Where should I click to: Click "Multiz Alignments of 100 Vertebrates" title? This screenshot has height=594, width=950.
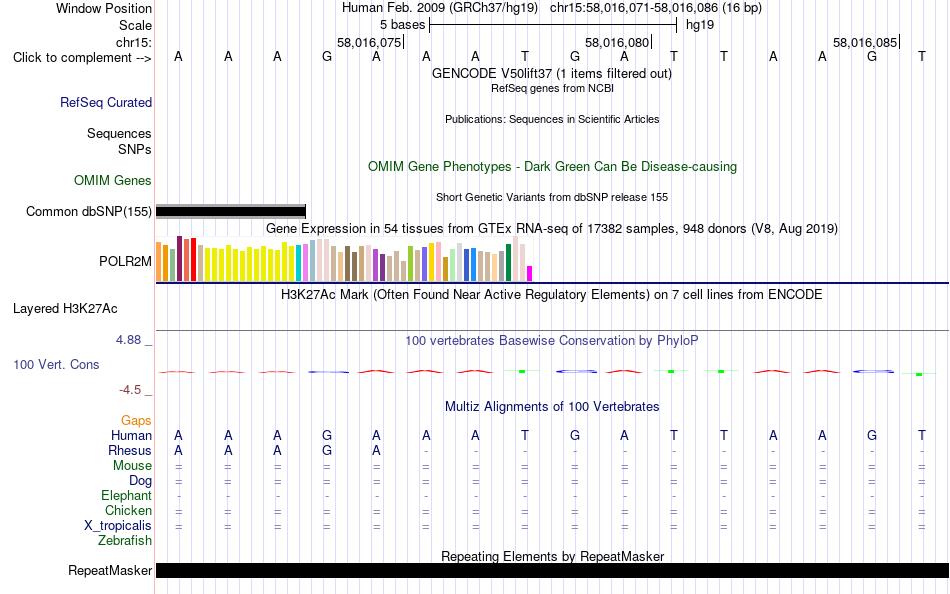(x=552, y=407)
